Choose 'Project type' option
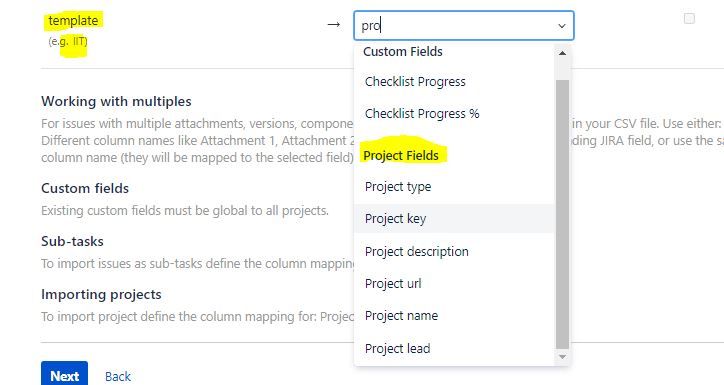The image size is (724, 385). click(454, 186)
